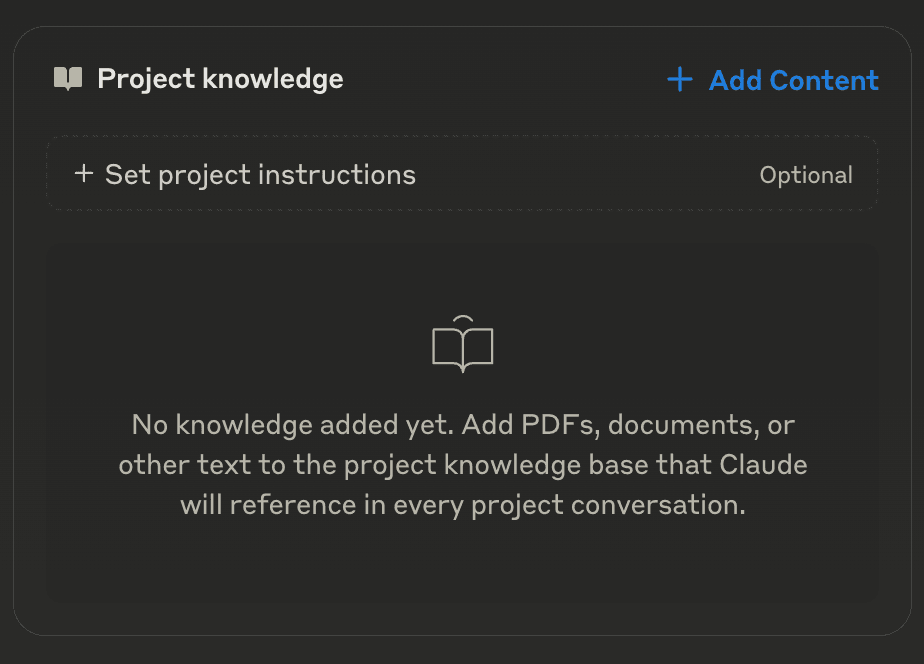Screen dimensions: 924x664
Task: Select the Project knowledge heading
Action: (218, 79)
